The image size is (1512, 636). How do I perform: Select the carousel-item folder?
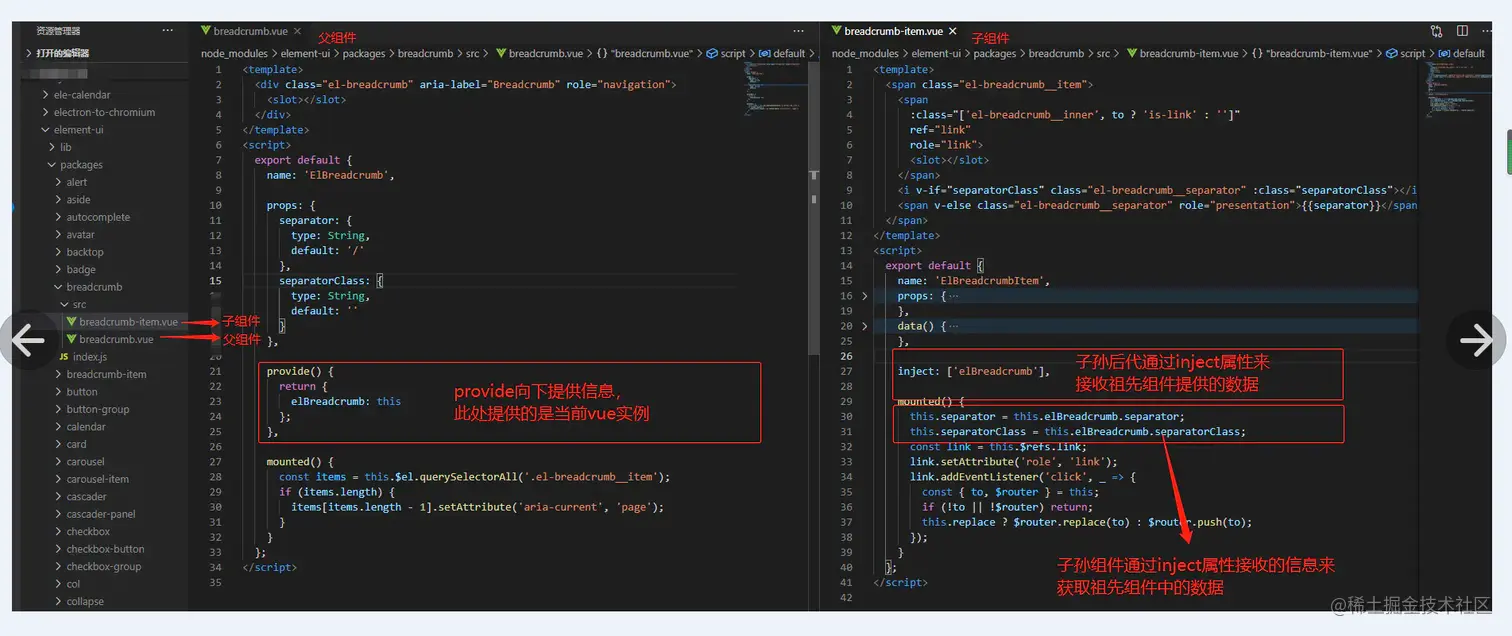point(98,479)
